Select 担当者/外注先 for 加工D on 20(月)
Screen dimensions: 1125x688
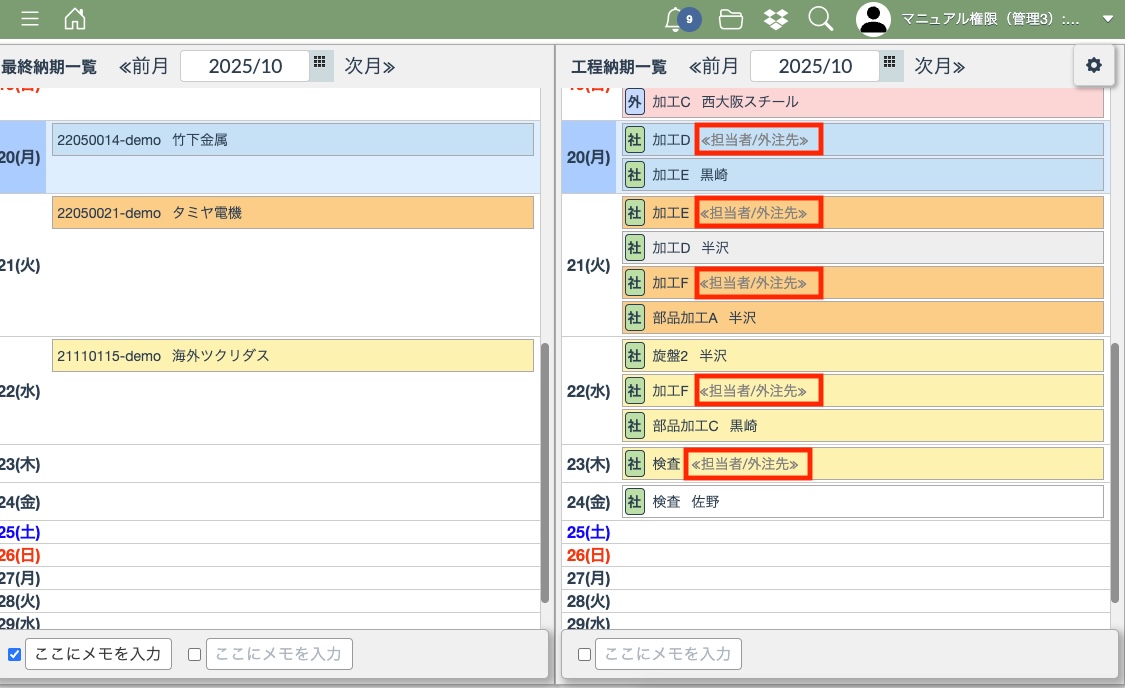(758, 140)
